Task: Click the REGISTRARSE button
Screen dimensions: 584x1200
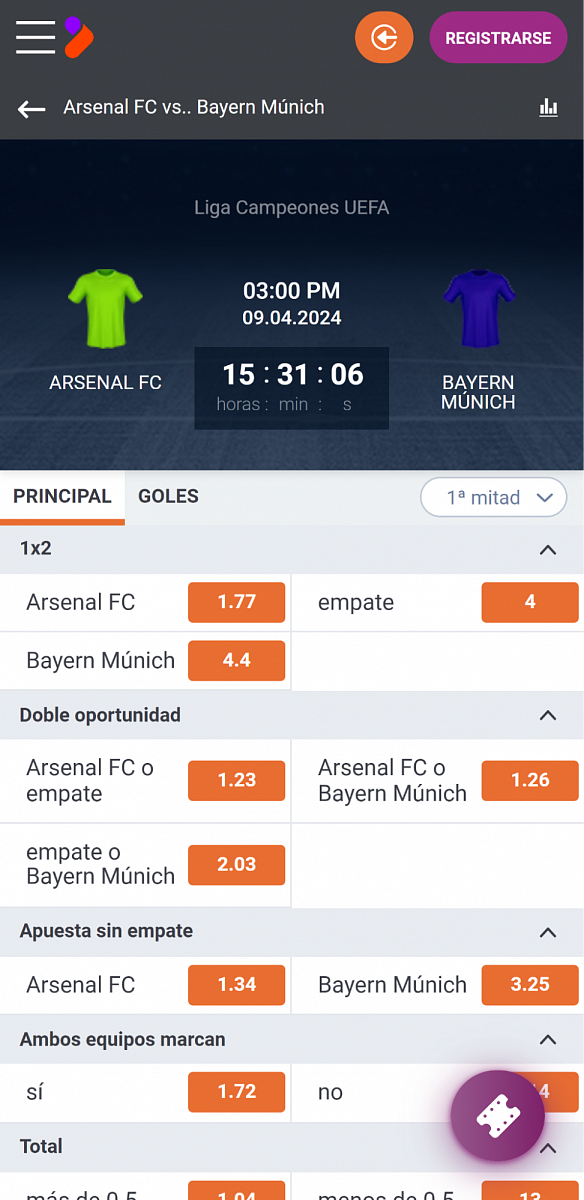Action: pos(498,38)
